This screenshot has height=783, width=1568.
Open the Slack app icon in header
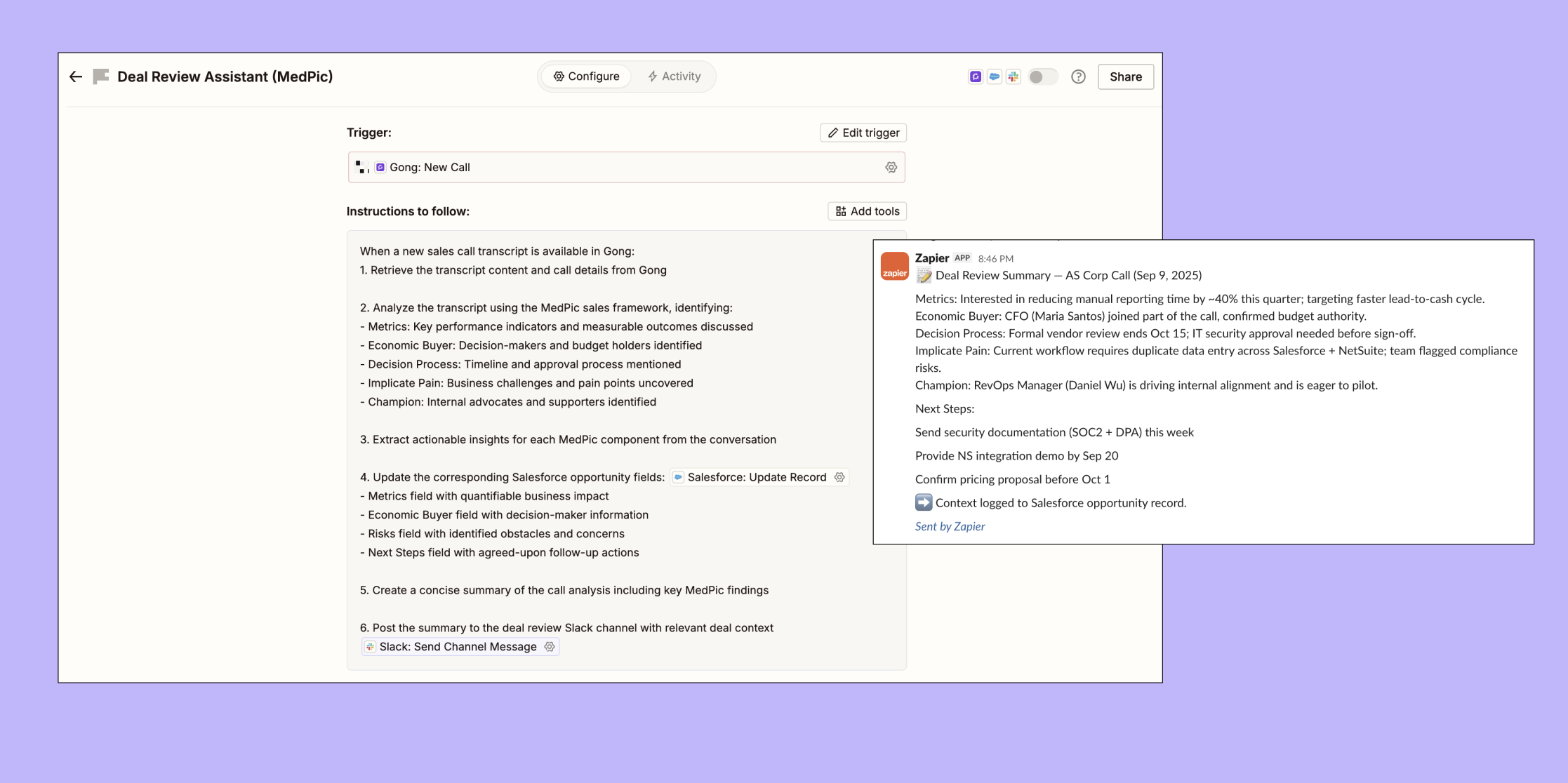[x=1014, y=76]
